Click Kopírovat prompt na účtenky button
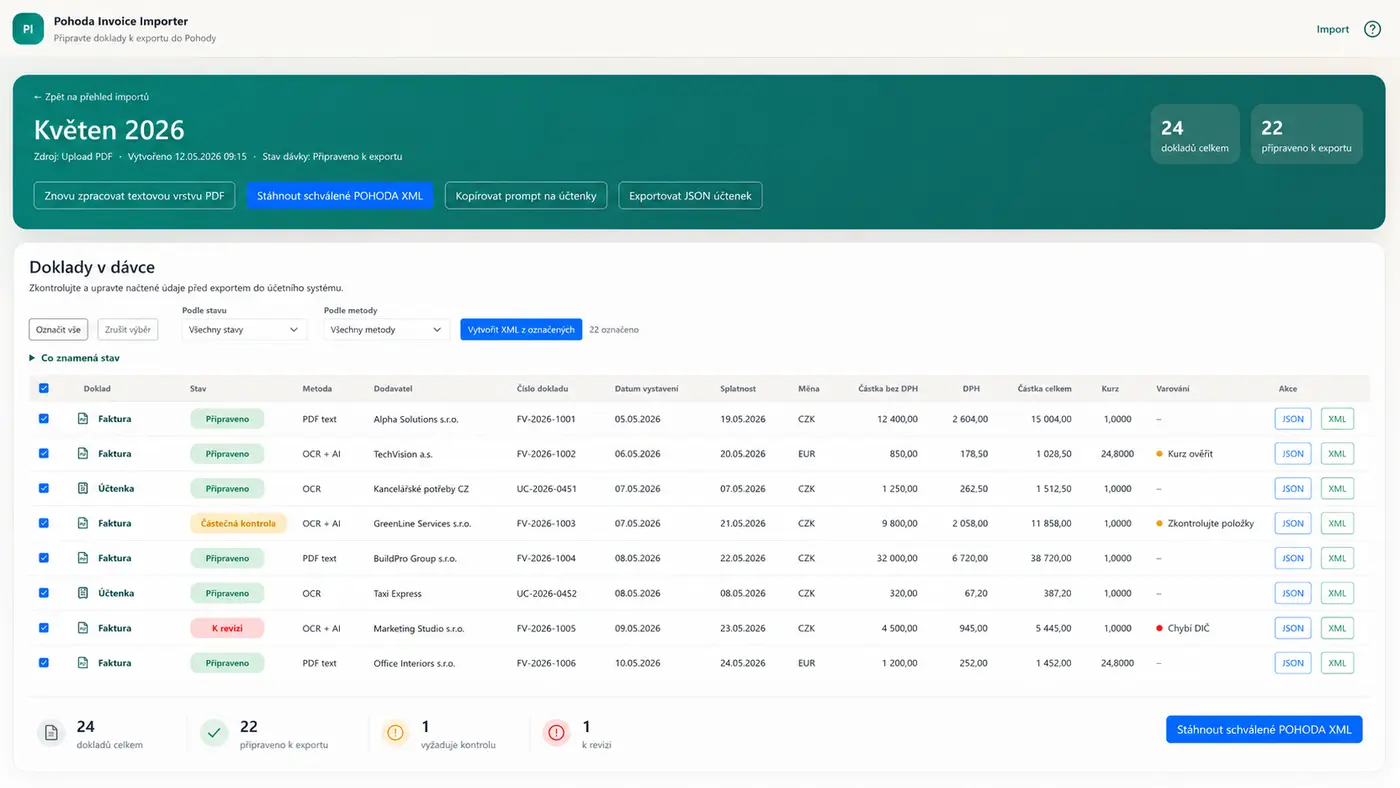The image size is (1400, 788). 526,196
